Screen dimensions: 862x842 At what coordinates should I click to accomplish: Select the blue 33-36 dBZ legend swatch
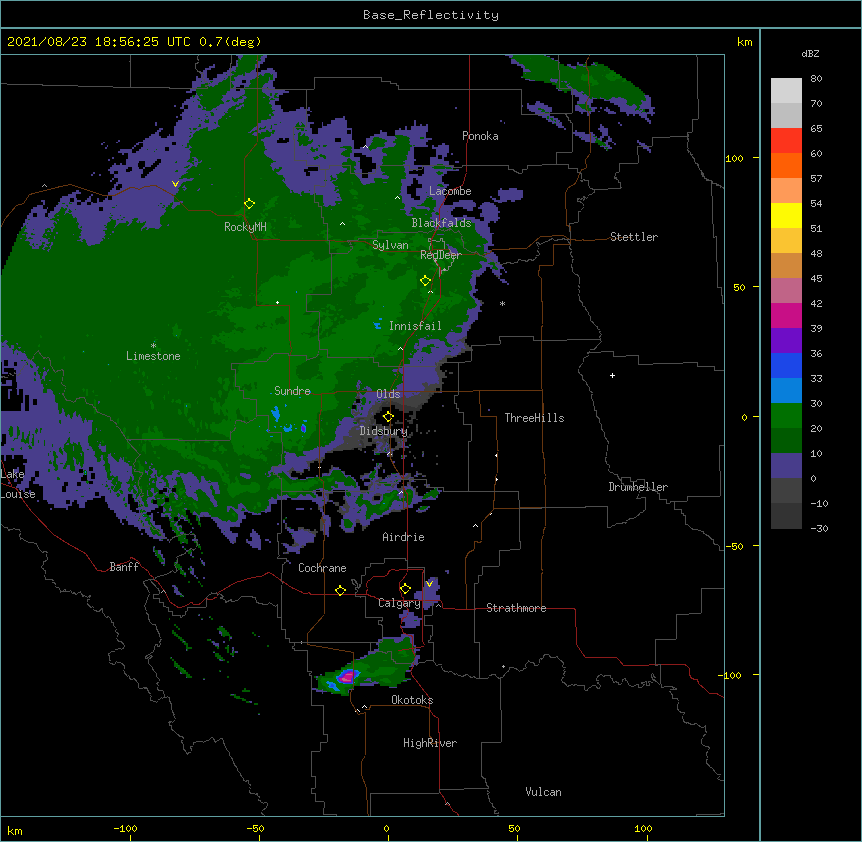point(786,365)
